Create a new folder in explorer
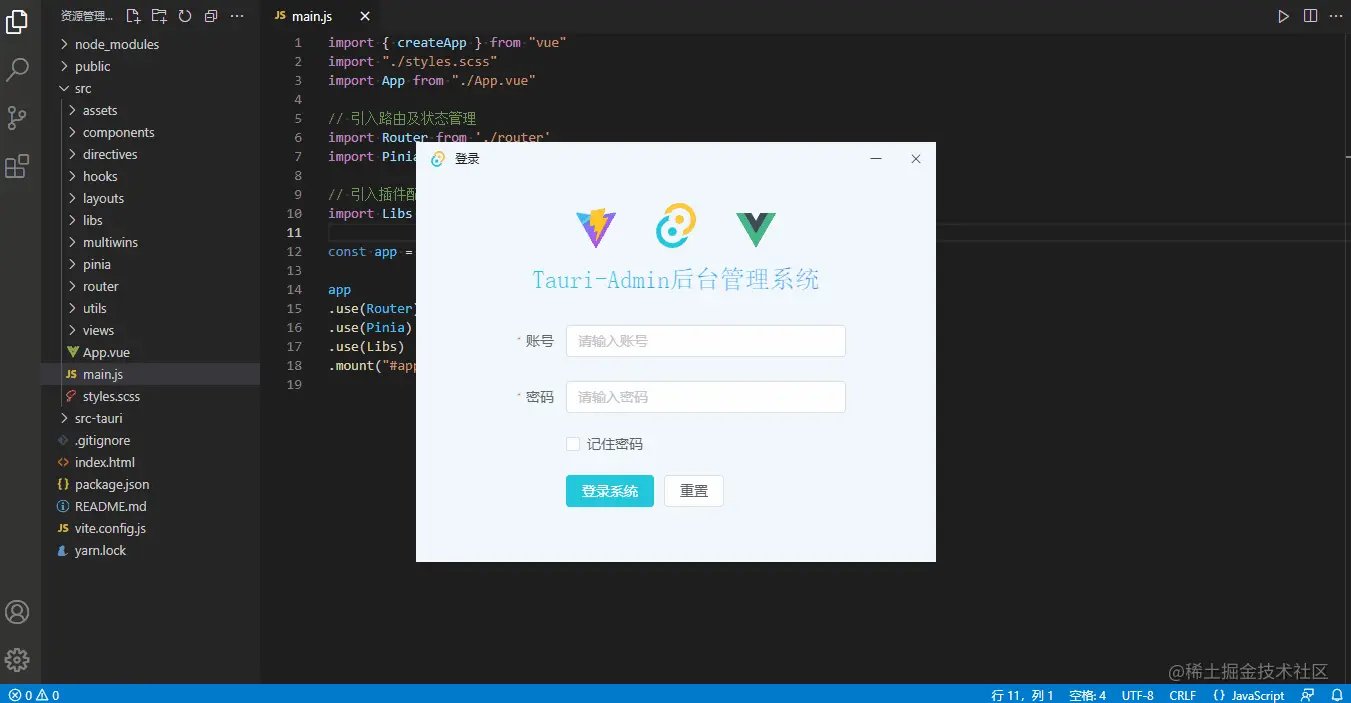This screenshot has height=703, width=1351. (159, 16)
